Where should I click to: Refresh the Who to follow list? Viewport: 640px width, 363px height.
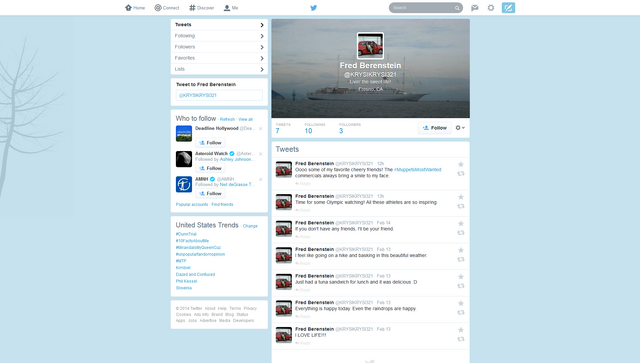click(227, 119)
